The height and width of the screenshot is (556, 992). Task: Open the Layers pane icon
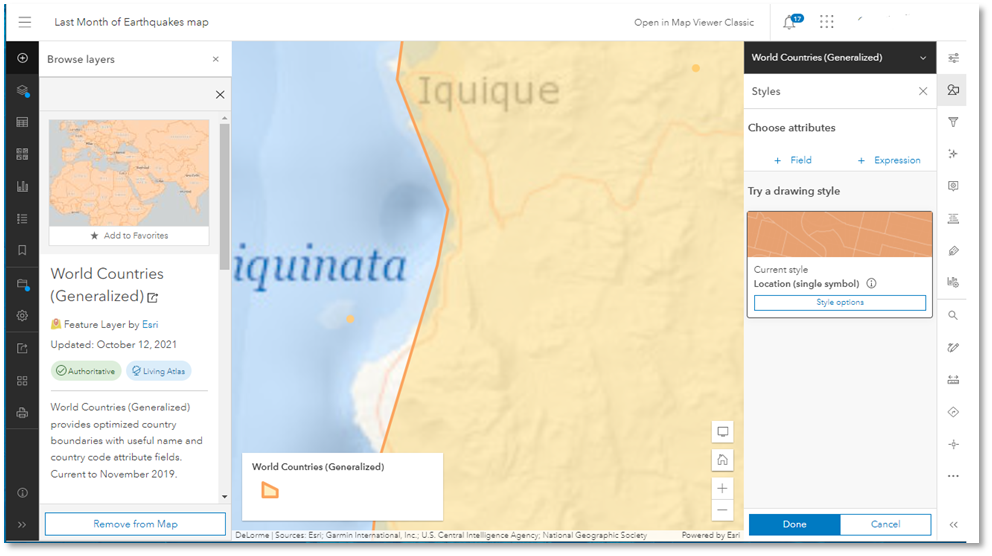pyautogui.click(x=22, y=90)
